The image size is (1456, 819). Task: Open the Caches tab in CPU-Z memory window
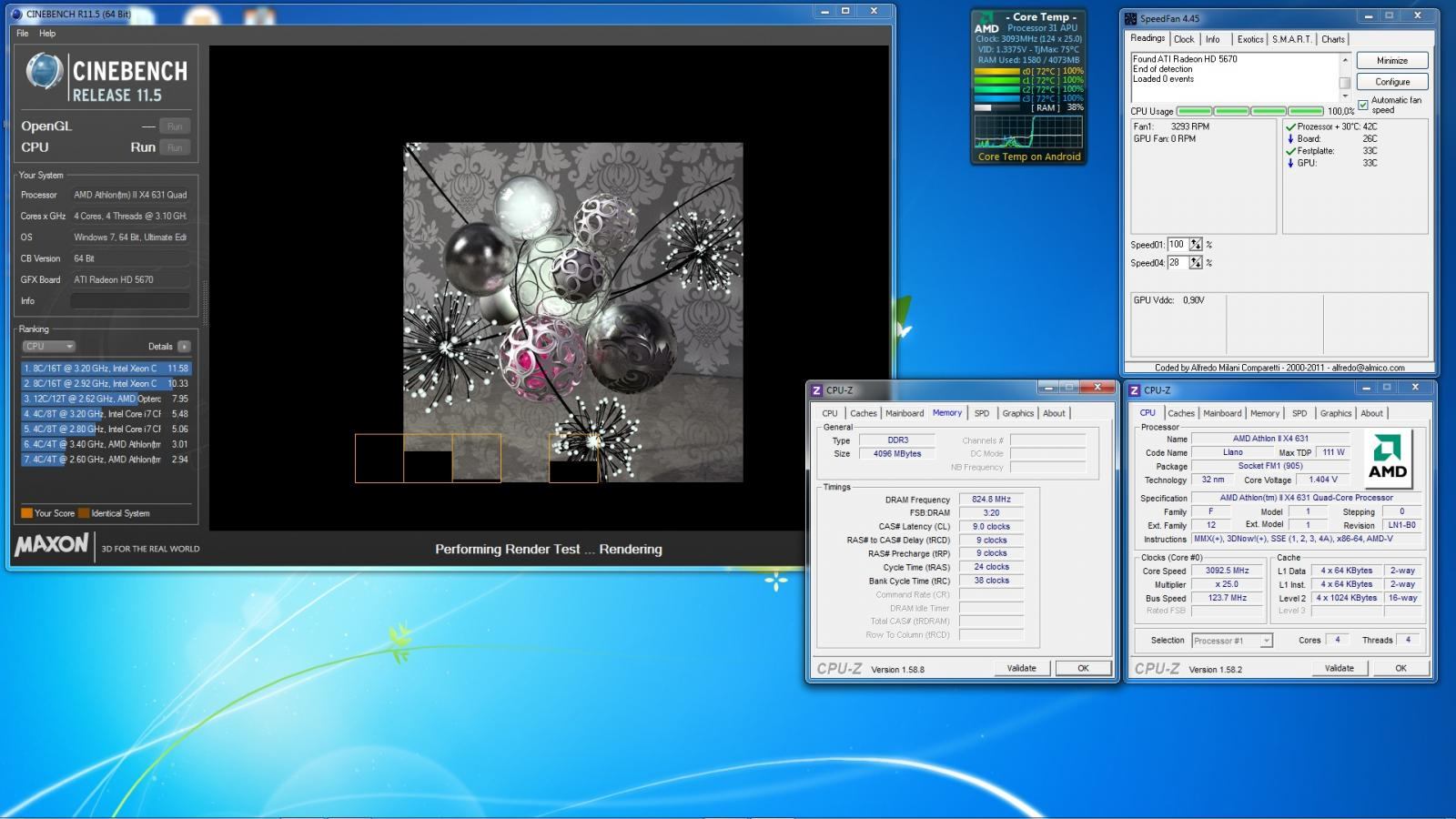coord(863,413)
